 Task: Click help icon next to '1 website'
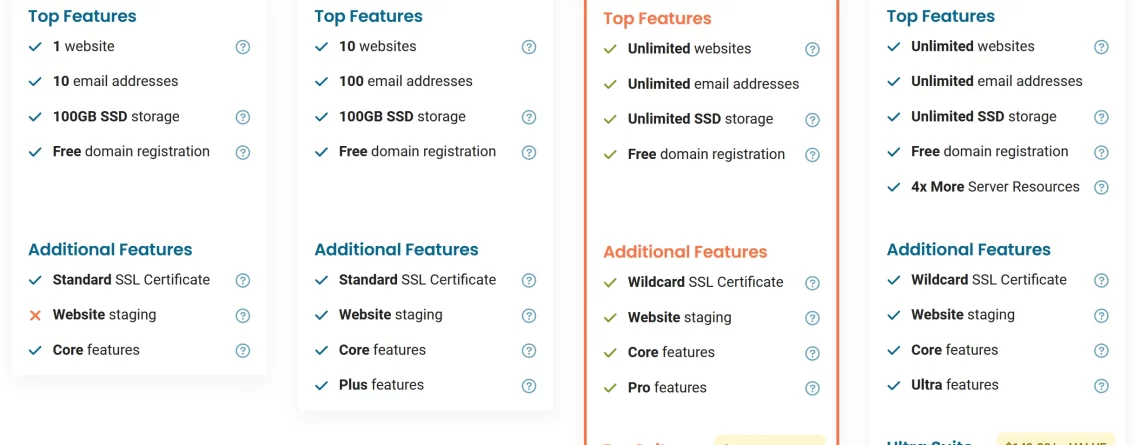pos(243,47)
